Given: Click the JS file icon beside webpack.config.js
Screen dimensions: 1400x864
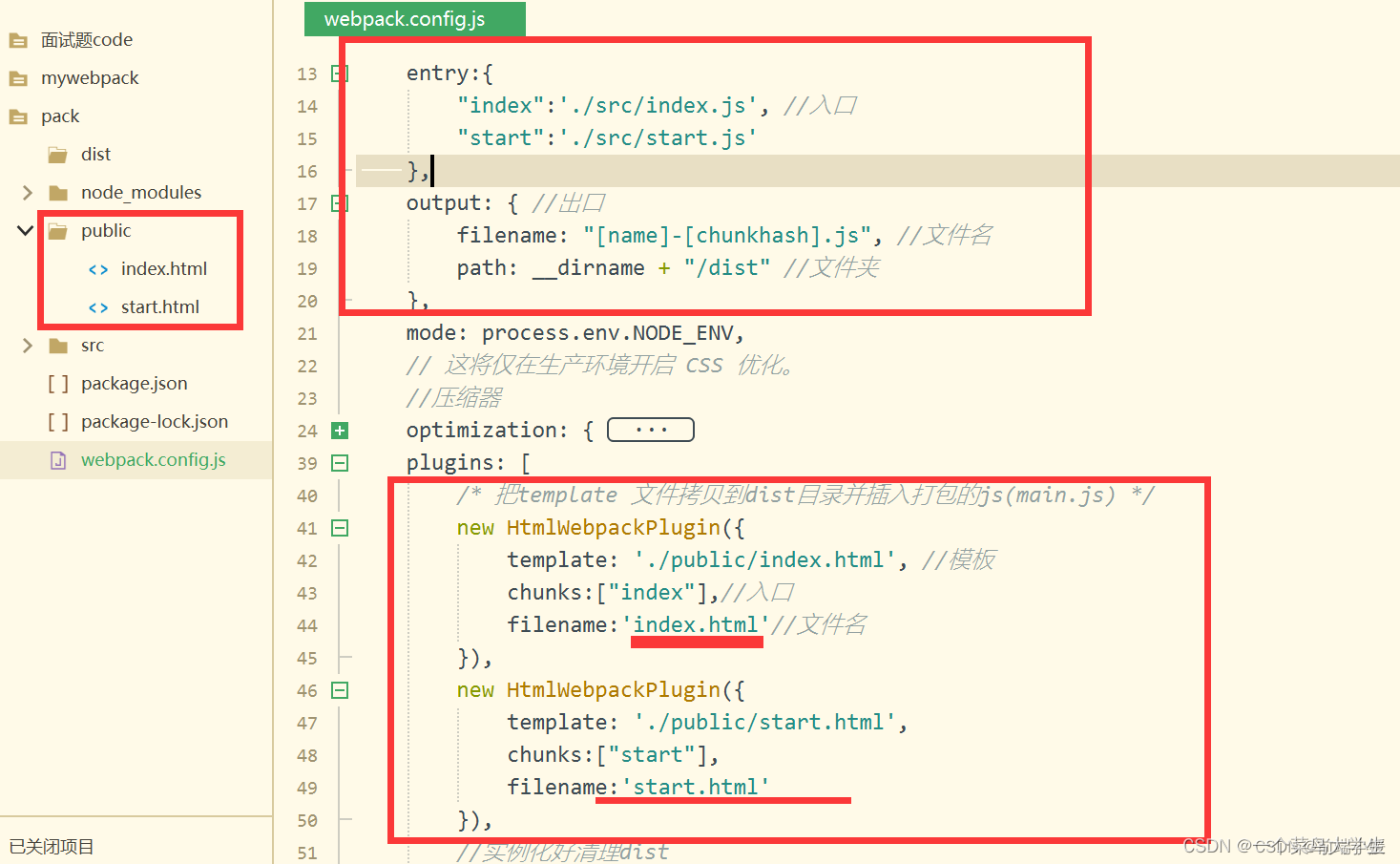Looking at the screenshot, I should 58,460.
